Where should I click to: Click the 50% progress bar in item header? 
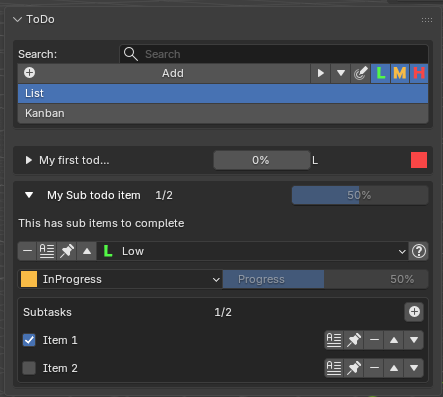click(360, 195)
